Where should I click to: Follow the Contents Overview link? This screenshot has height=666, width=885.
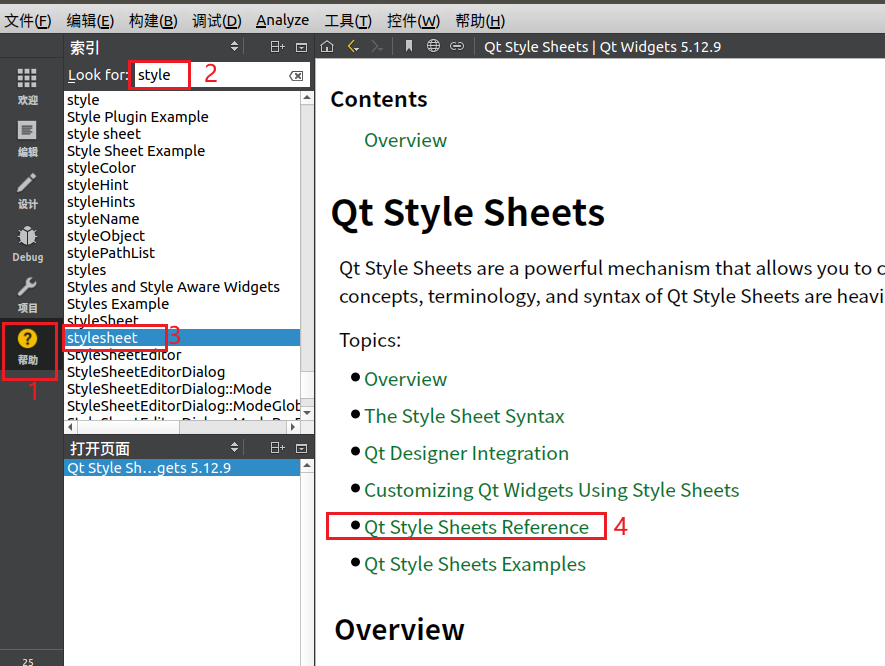point(405,140)
